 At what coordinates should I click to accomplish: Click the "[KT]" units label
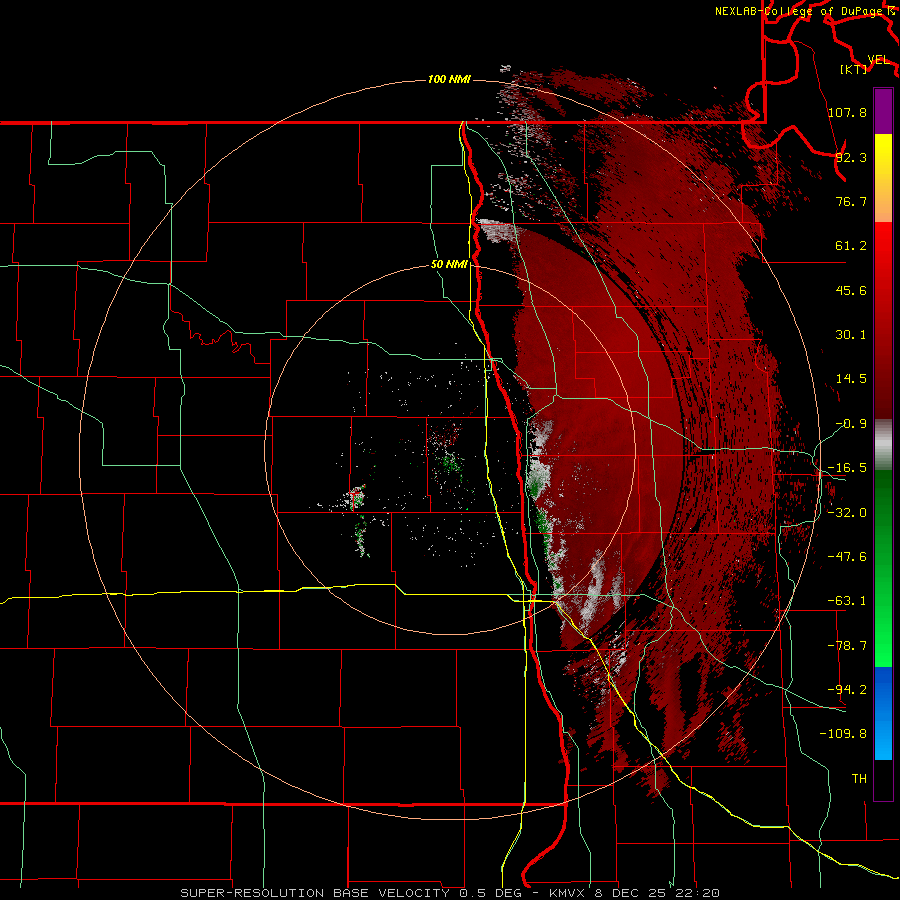coord(854,69)
